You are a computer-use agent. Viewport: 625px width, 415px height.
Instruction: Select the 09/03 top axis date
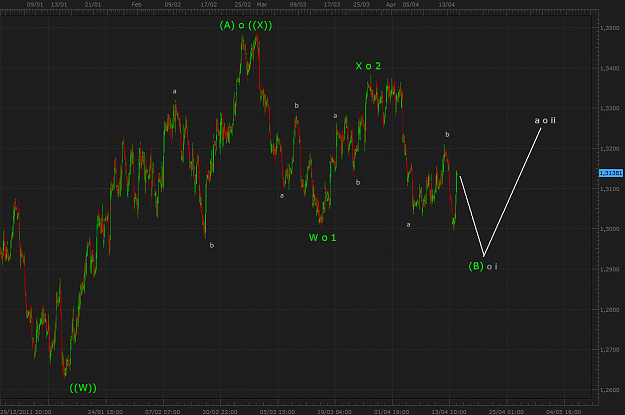pyautogui.click(x=298, y=4)
